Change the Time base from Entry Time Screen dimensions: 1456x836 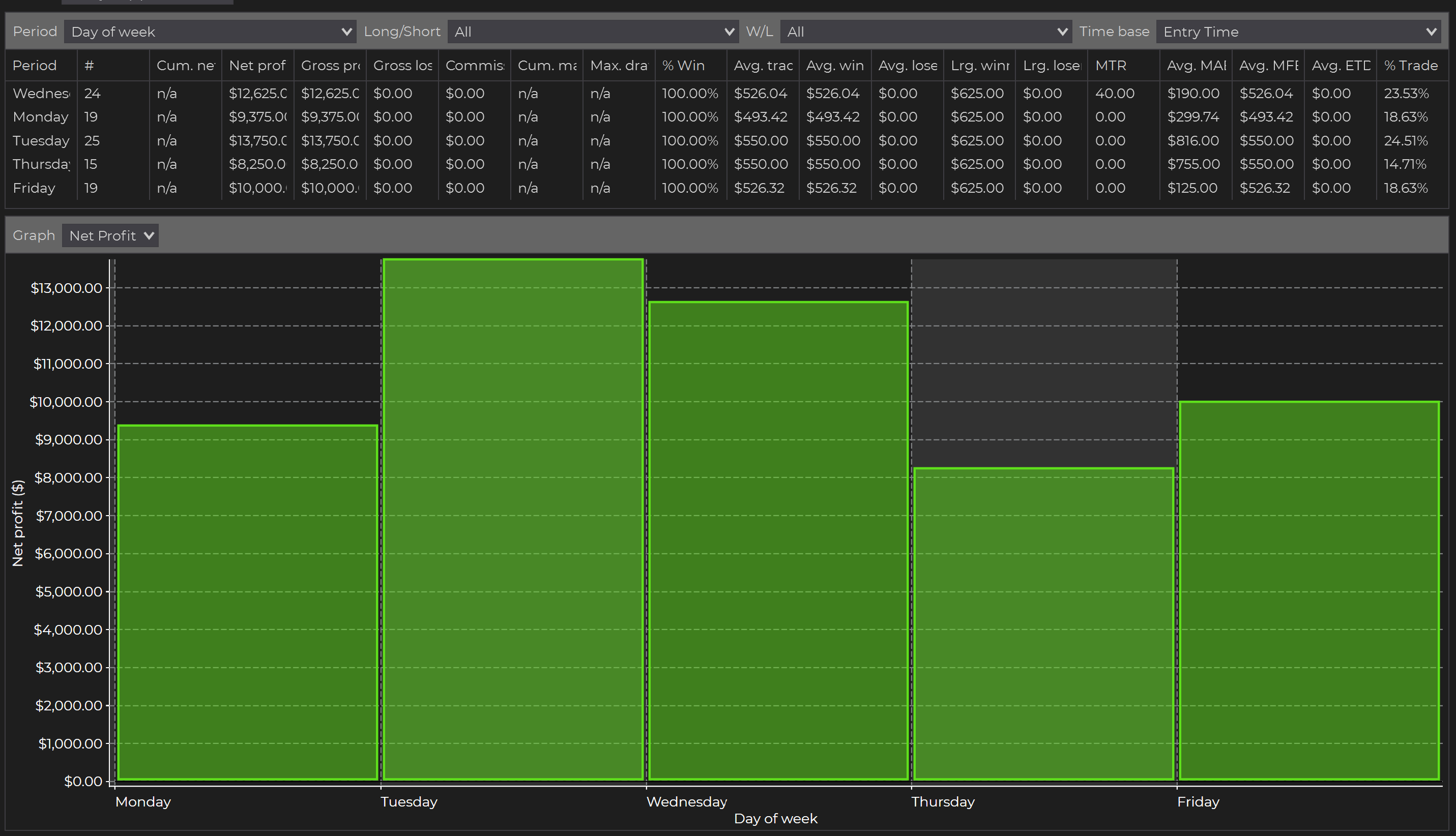coord(1298,32)
